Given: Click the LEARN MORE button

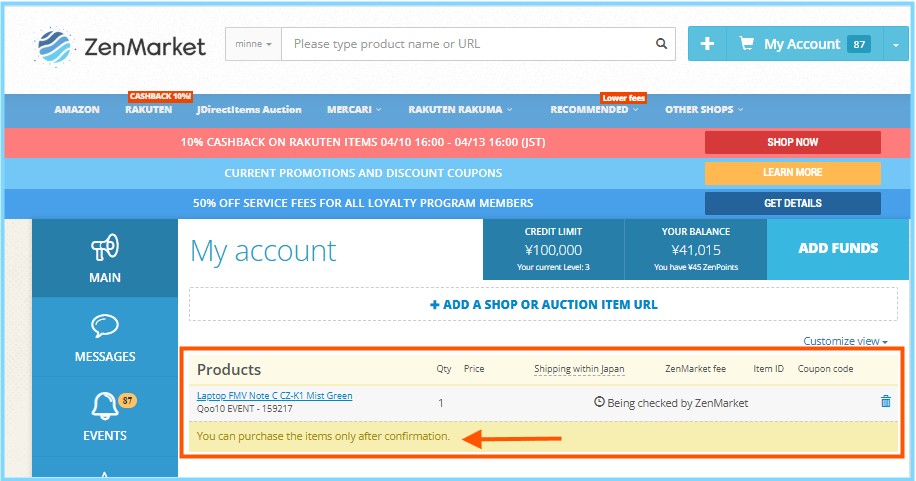Looking at the screenshot, I should click(x=793, y=172).
